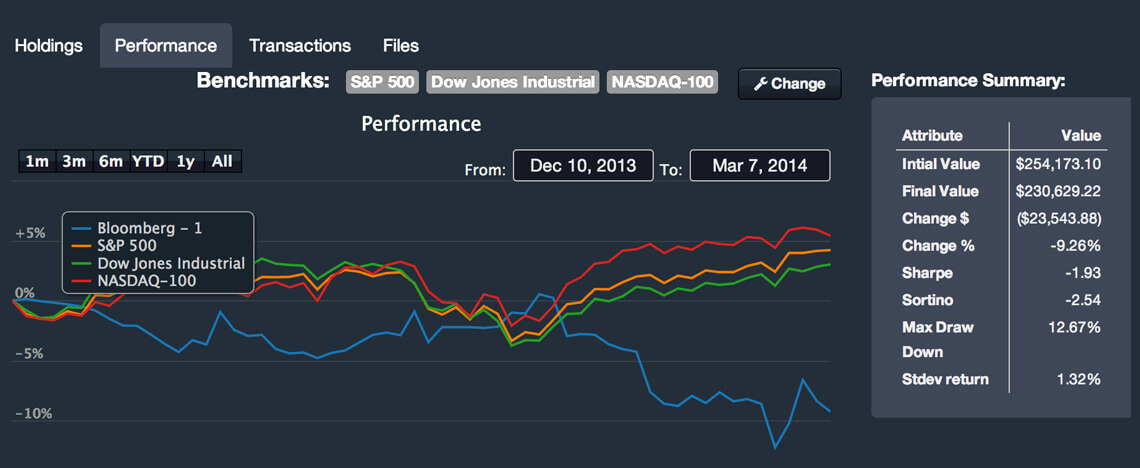Click the +5% axis label
Viewport: 1140px width, 468px height.
[x=30, y=234]
